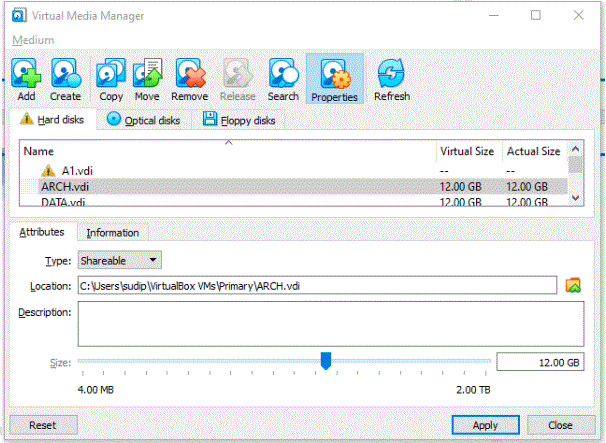Sort the list by Actual Size column
Image resolution: width=606 pixels, height=443 pixels.
click(535, 151)
